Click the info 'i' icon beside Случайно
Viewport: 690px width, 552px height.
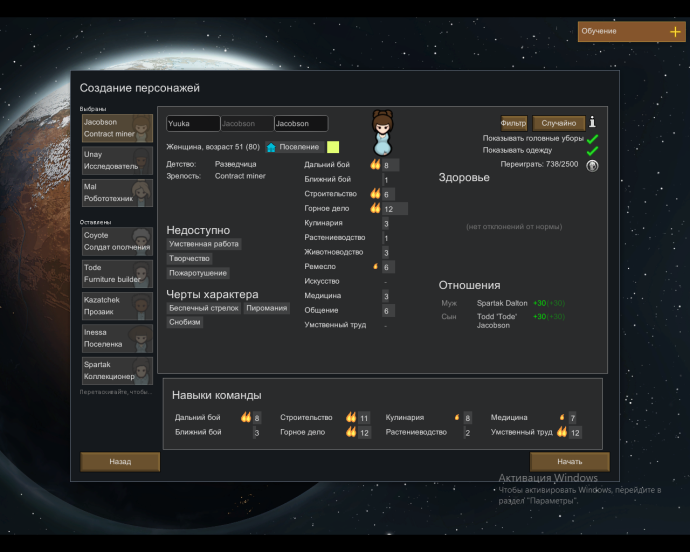pyautogui.click(x=592, y=122)
